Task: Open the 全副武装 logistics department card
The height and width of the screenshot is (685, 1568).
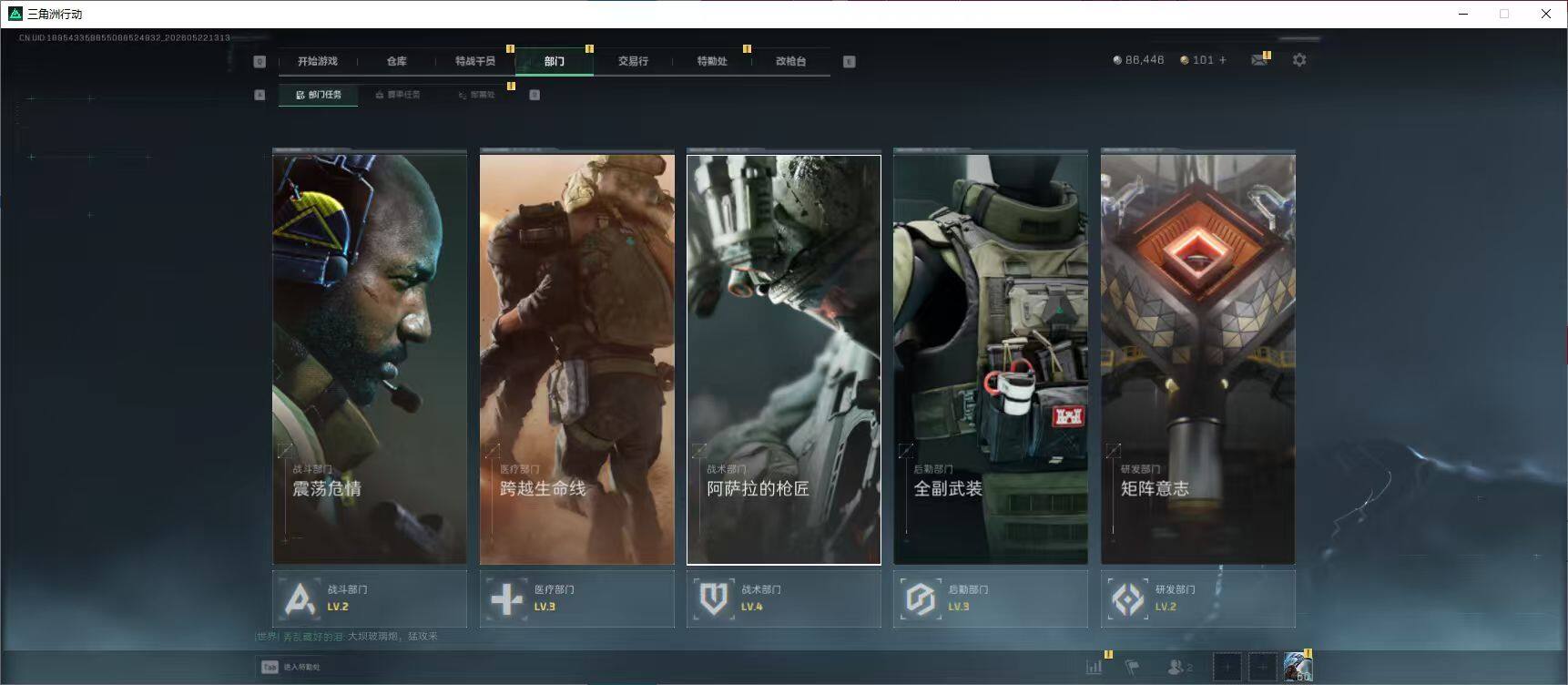Action: coord(991,359)
